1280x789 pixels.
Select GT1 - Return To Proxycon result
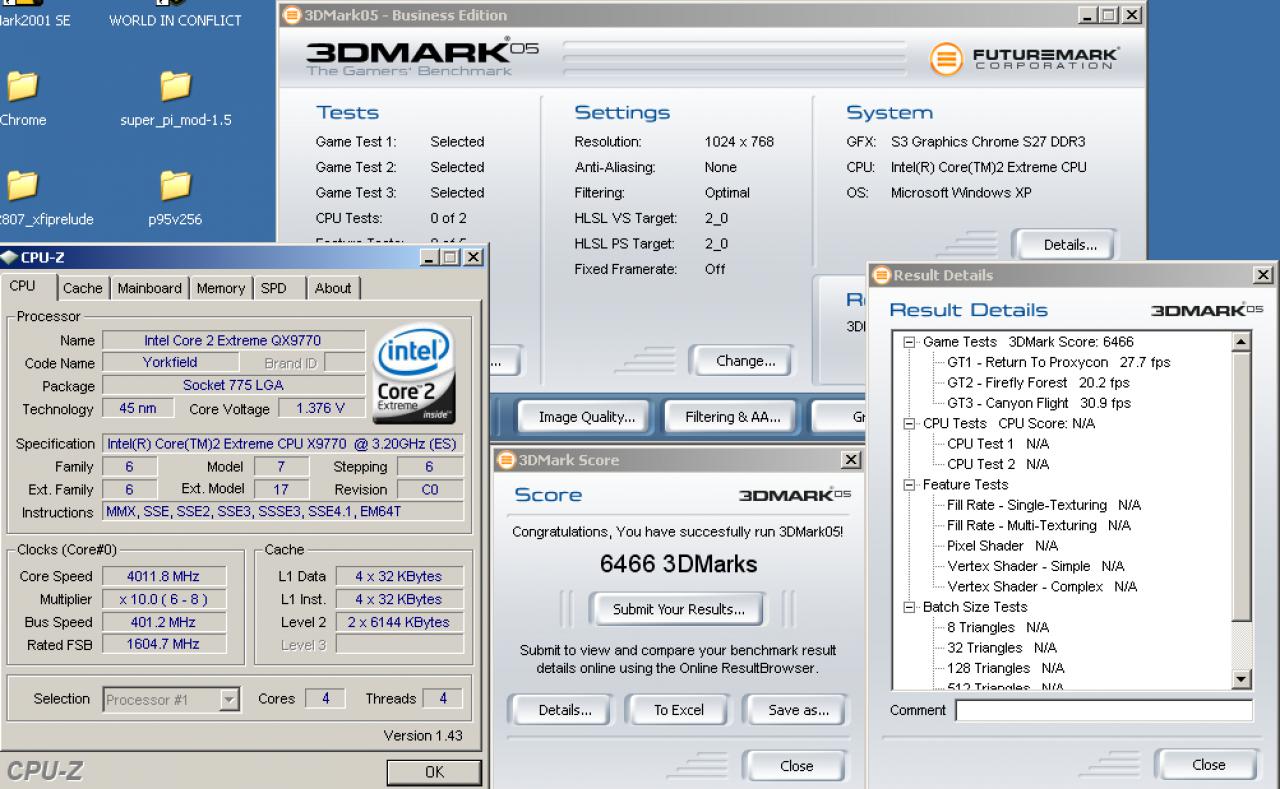point(1058,362)
